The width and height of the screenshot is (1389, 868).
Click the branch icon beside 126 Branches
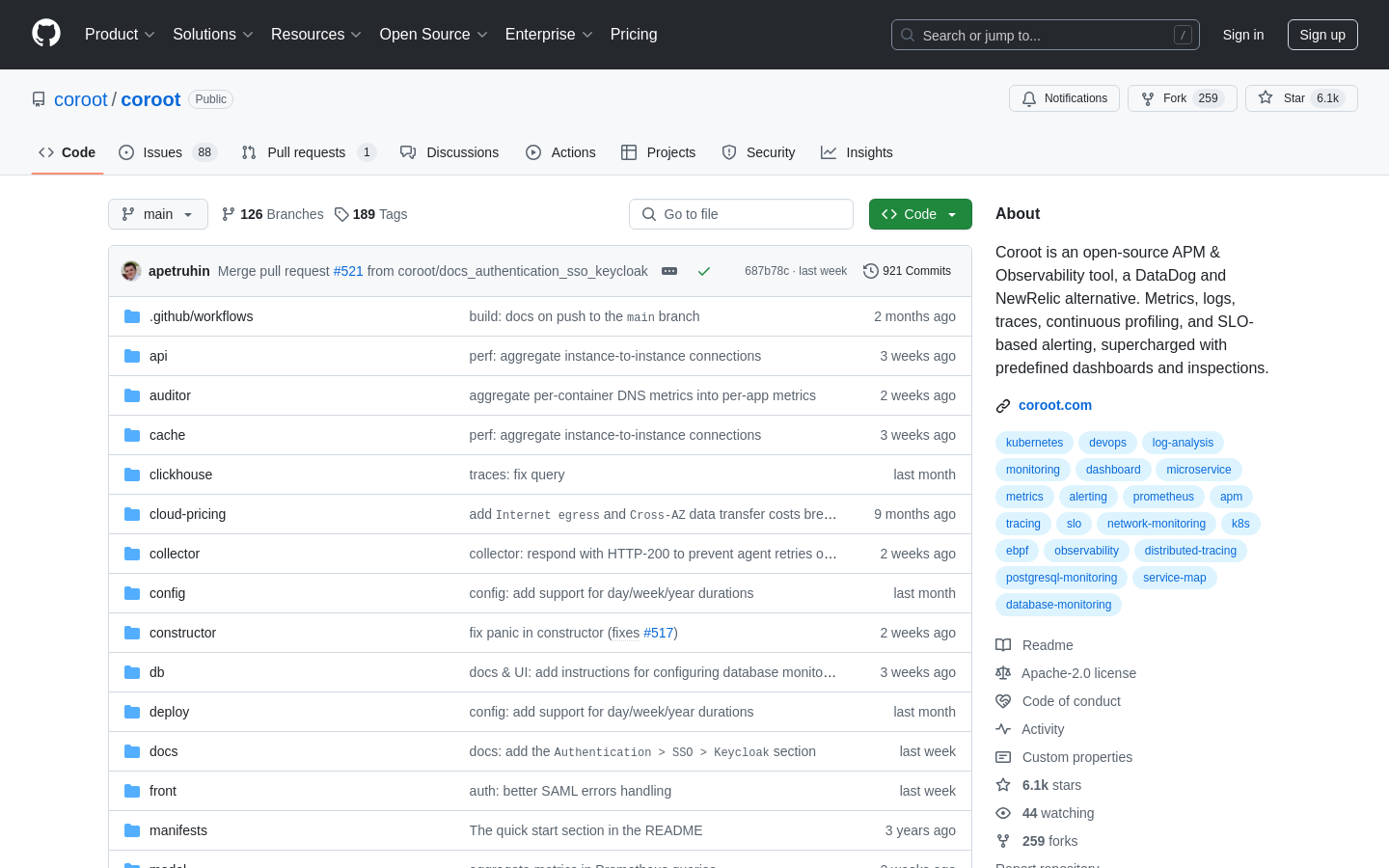click(x=229, y=214)
